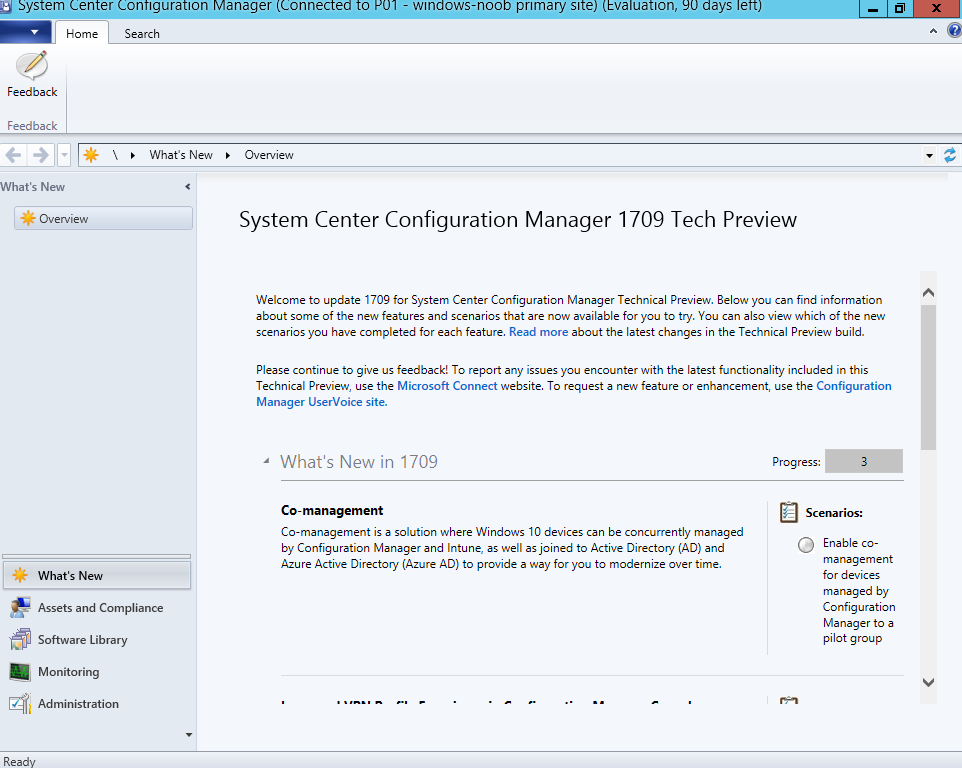Click the Progress indicator showing 3
The width and height of the screenshot is (962, 768).
click(x=863, y=461)
